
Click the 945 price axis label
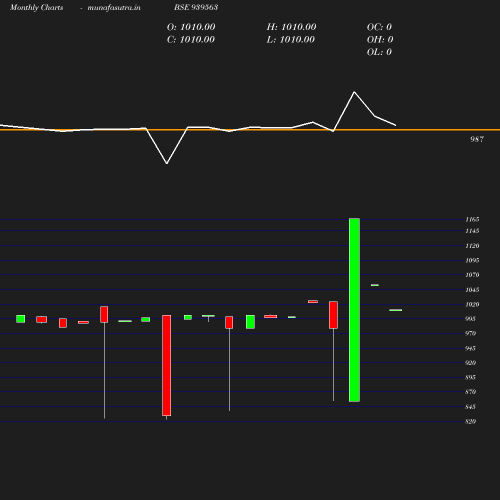[470, 348]
